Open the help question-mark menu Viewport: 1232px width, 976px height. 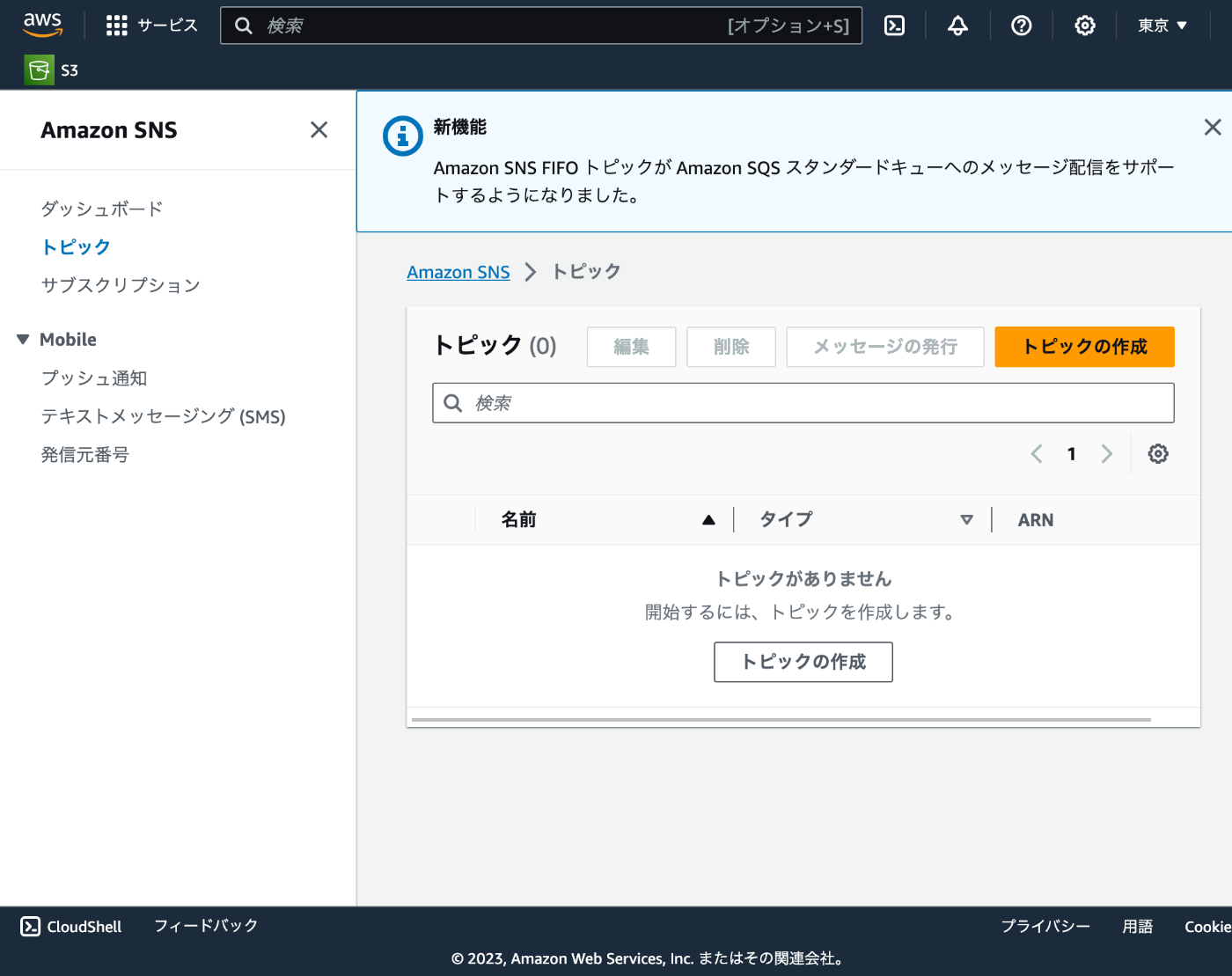1021,26
